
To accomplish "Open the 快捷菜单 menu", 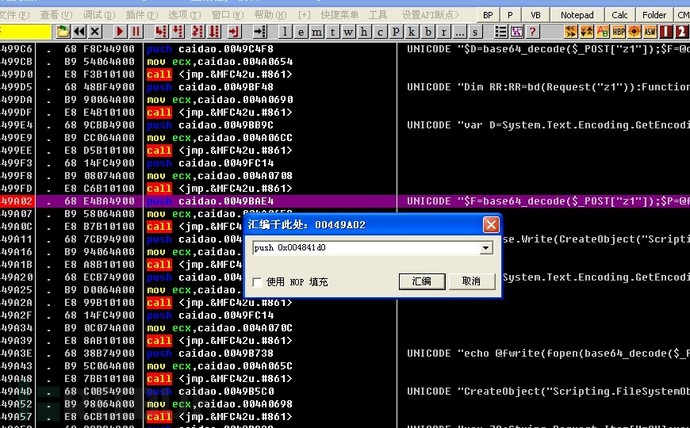I will [x=340, y=15].
